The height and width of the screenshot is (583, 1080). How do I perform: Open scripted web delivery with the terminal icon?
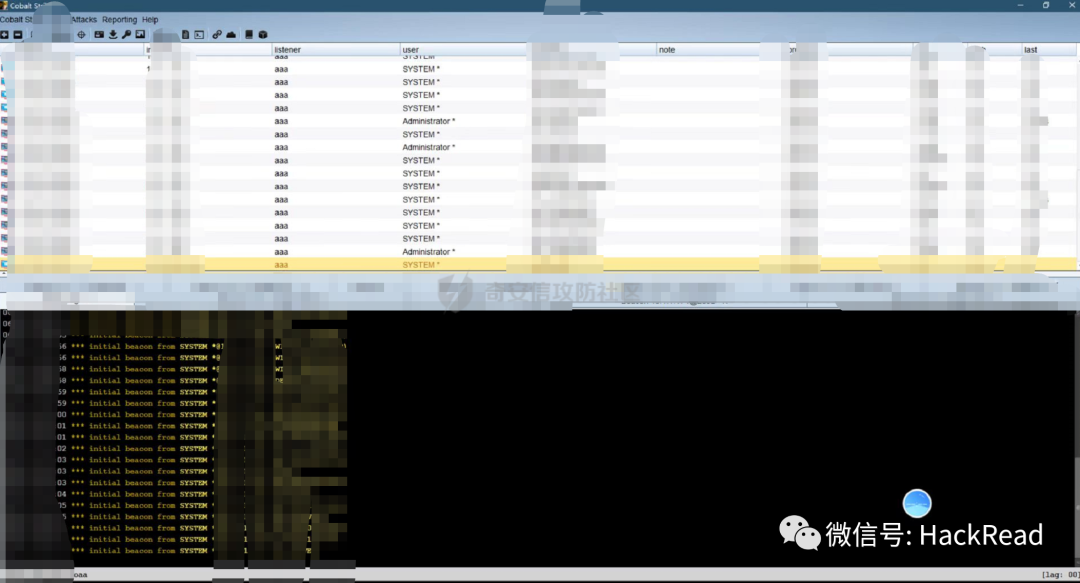(x=199, y=34)
